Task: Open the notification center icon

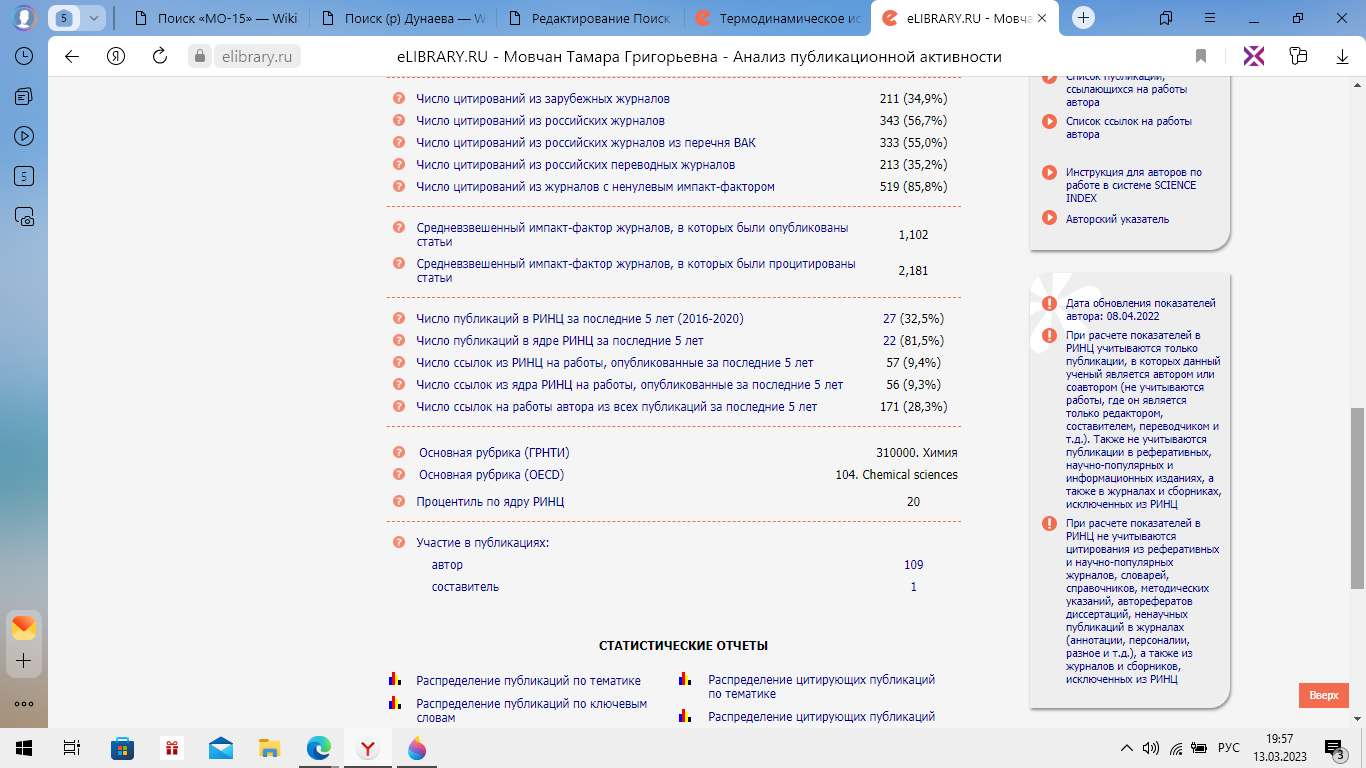Action: (x=1334, y=747)
